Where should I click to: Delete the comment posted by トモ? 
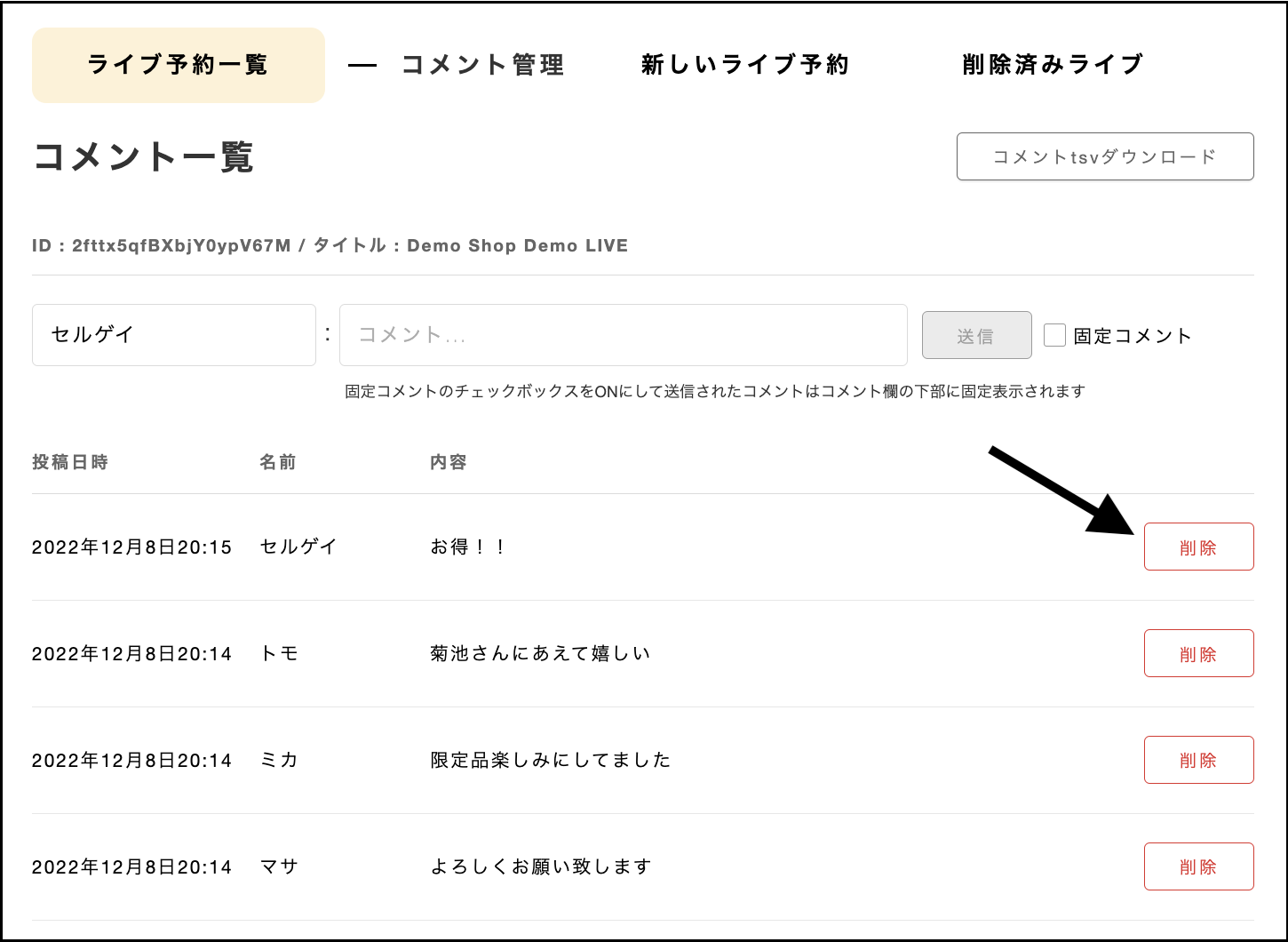[x=1197, y=654]
